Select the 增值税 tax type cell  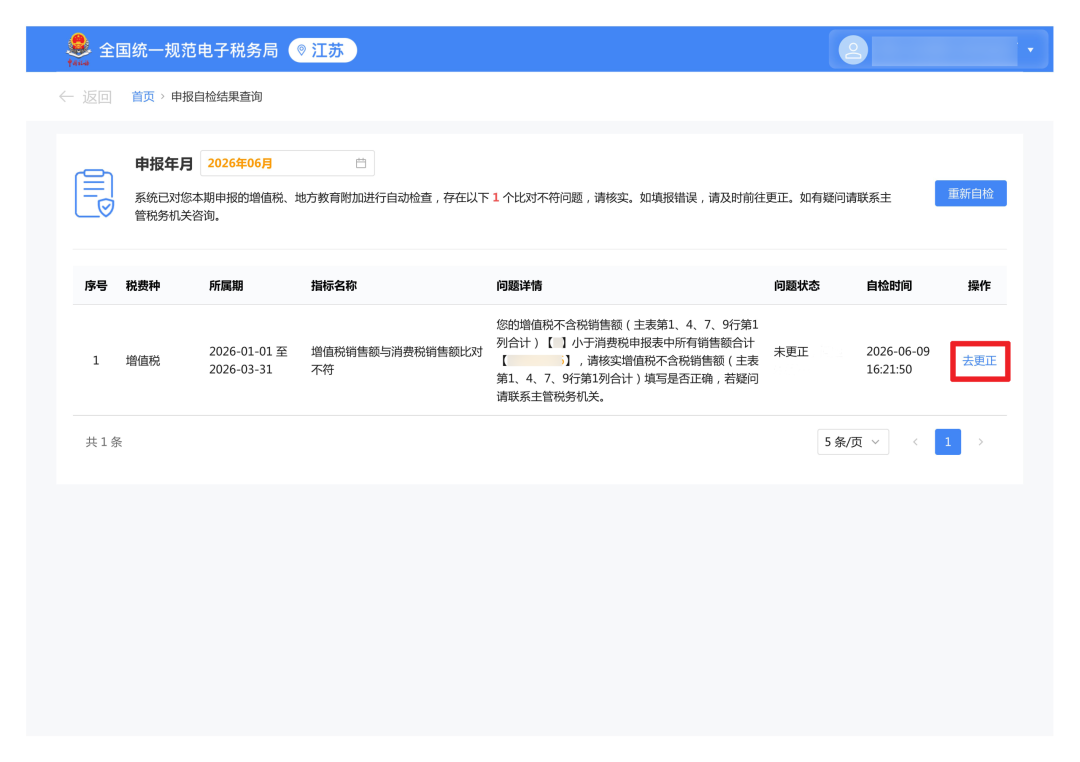tap(143, 360)
